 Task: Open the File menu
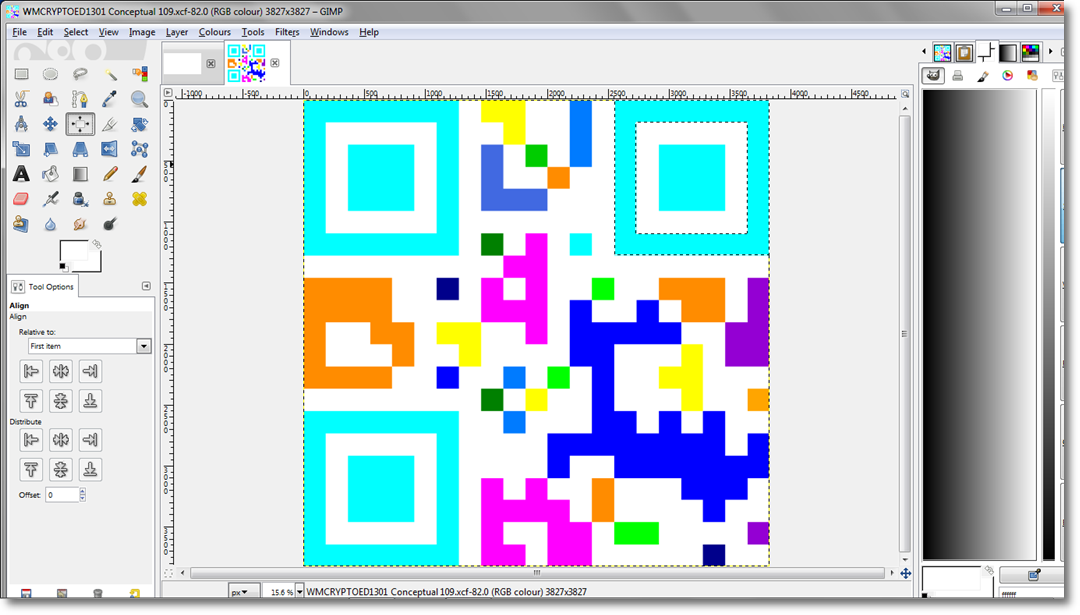tap(19, 32)
